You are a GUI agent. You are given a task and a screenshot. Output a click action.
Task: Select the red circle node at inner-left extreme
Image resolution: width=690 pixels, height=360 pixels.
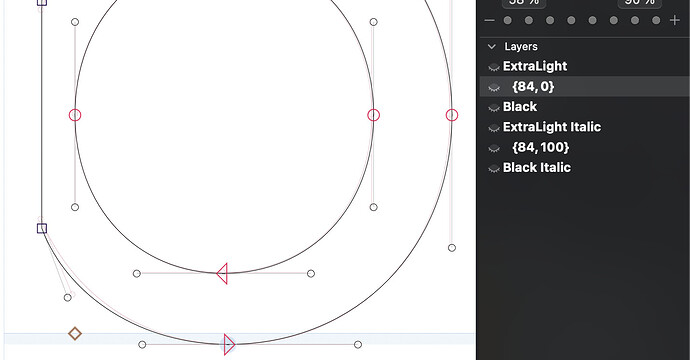point(75,115)
